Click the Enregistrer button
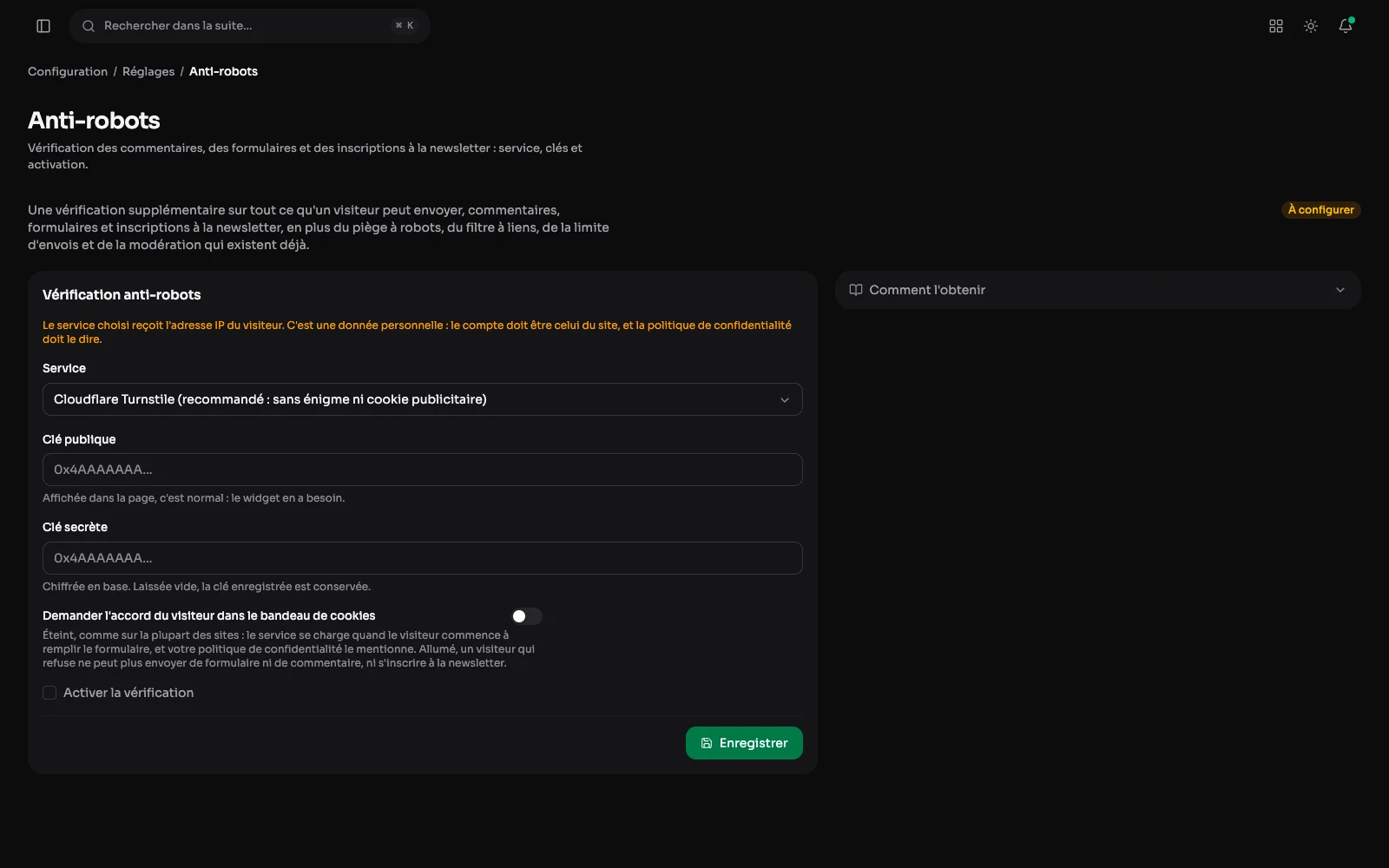Image resolution: width=1389 pixels, height=868 pixels. pyautogui.click(x=744, y=743)
